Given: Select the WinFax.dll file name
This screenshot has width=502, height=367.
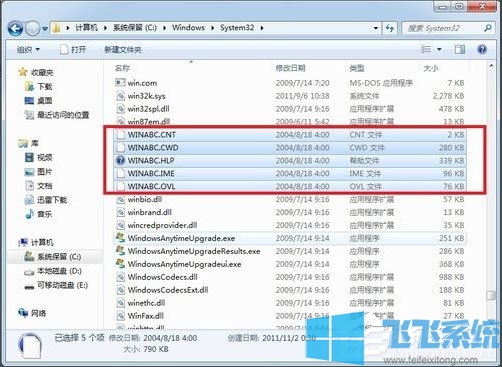Looking at the screenshot, I should point(146,316).
